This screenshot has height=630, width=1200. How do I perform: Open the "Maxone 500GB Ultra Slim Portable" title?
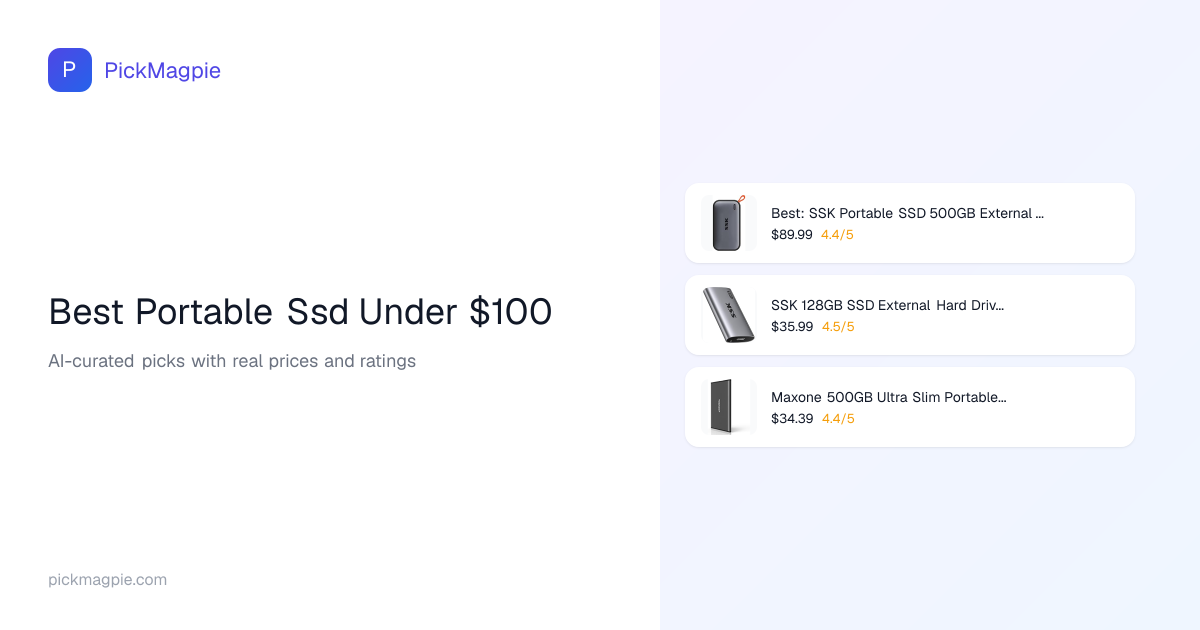tap(888, 397)
